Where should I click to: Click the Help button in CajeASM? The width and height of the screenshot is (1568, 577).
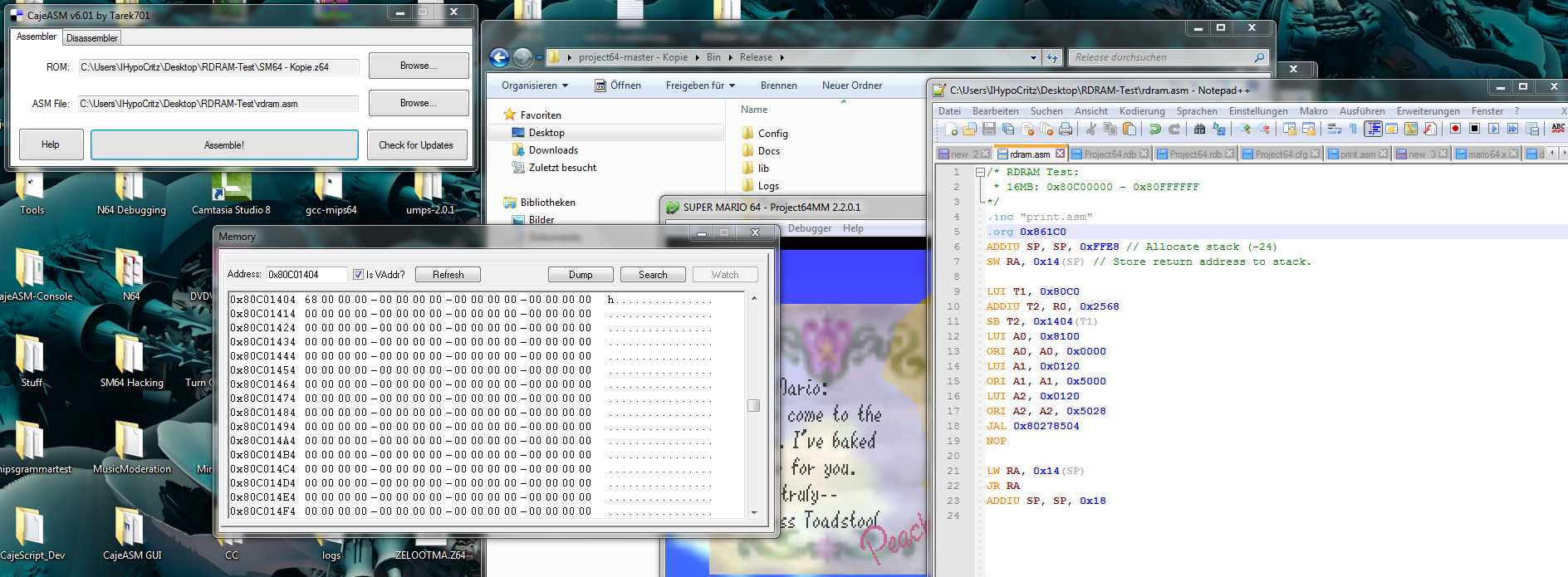point(51,144)
